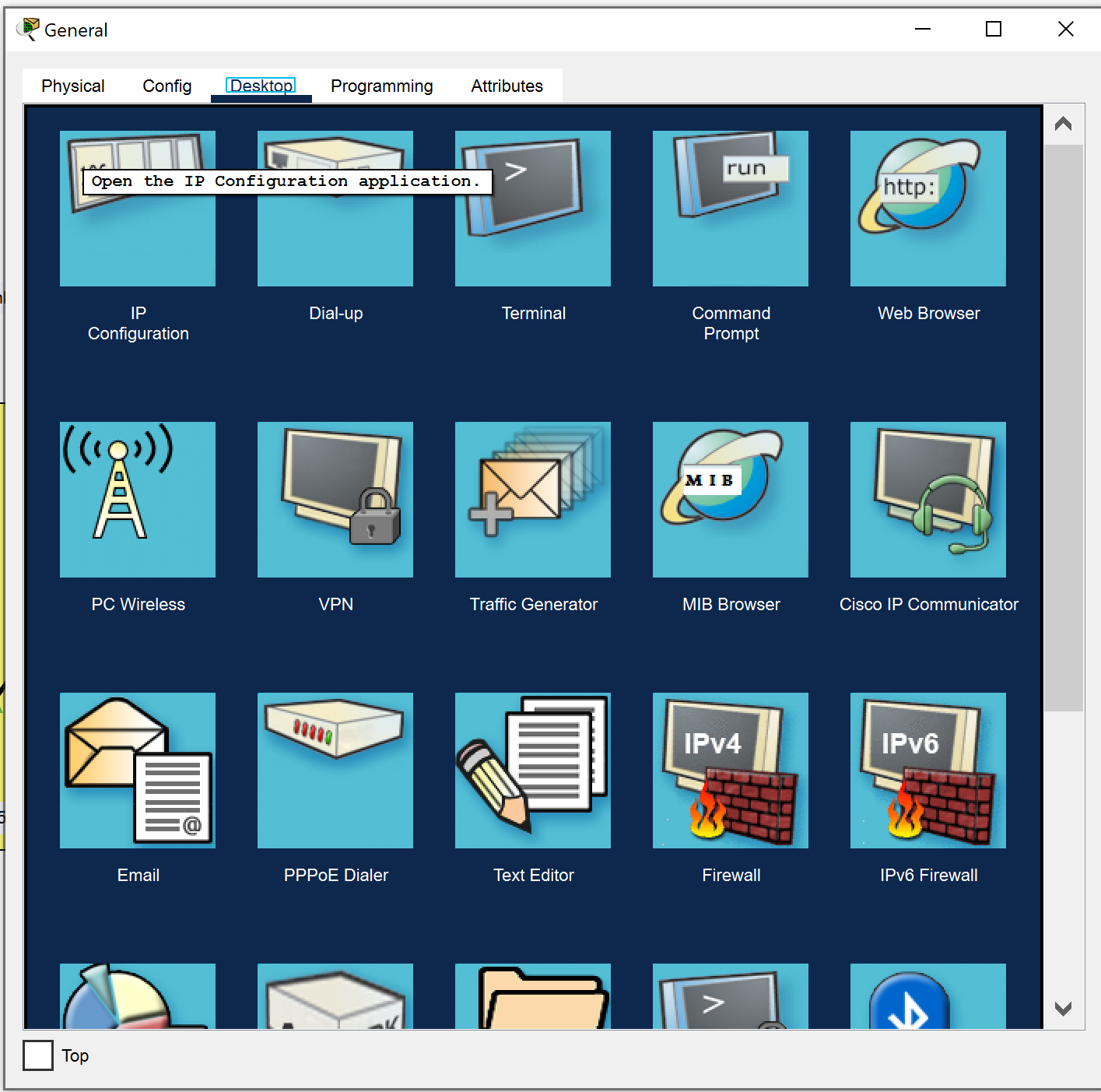1101x1092 pixels.
Task: Switch to the Physical tab
Action: pos(73,86)
